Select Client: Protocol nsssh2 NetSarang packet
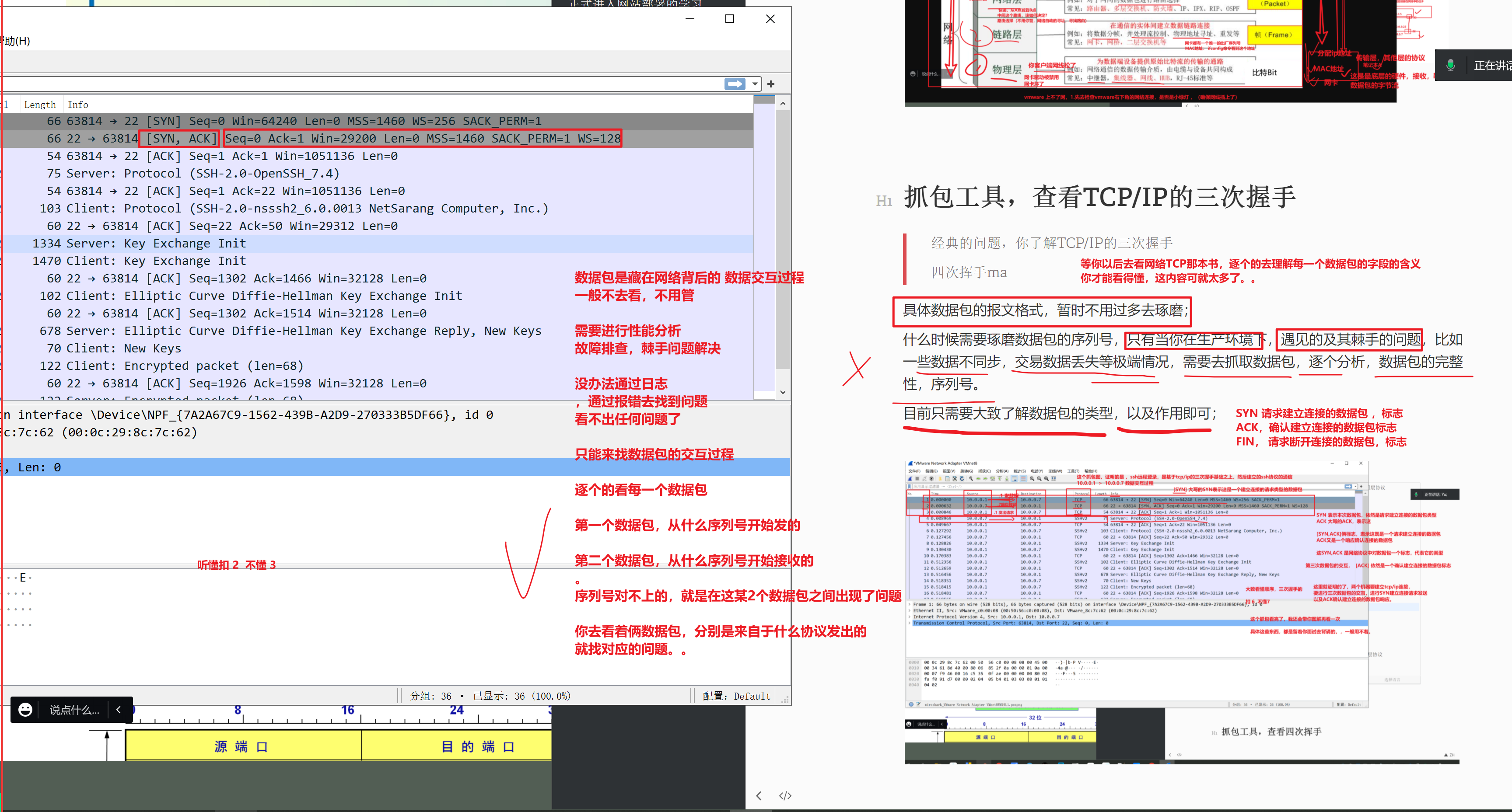This screenshot has height=812, width=1512. pyautogui.click(x=377, y=208)
